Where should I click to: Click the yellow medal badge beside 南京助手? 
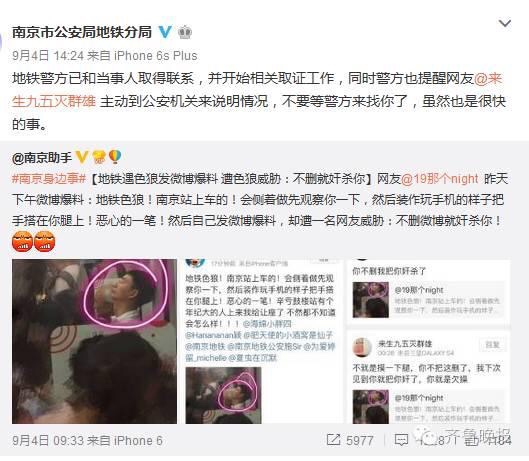click(99, 157)
